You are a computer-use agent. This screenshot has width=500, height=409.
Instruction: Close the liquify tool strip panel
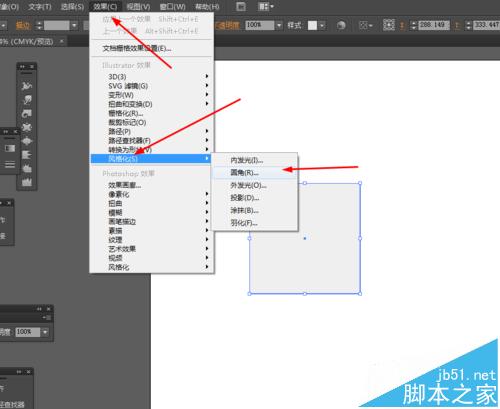point(32,67)
